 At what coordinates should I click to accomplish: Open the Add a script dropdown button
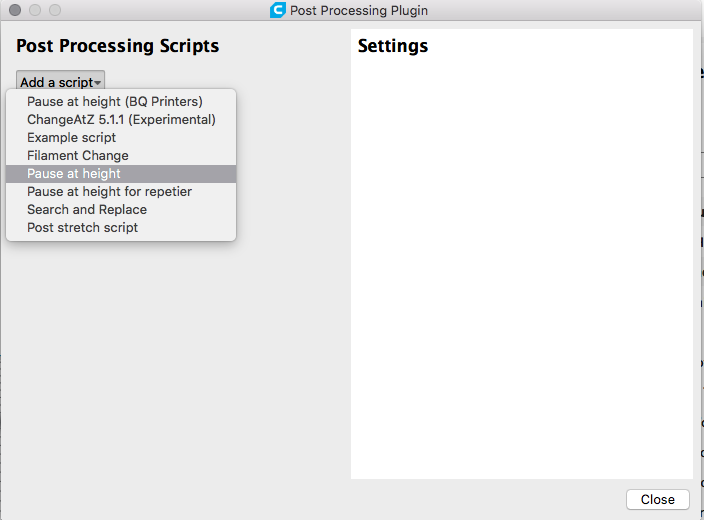point(61,82)
